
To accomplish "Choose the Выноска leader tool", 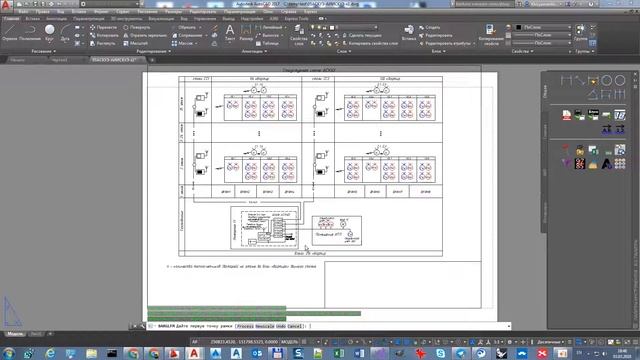I will pyautogui.click(x=267, y=35).
